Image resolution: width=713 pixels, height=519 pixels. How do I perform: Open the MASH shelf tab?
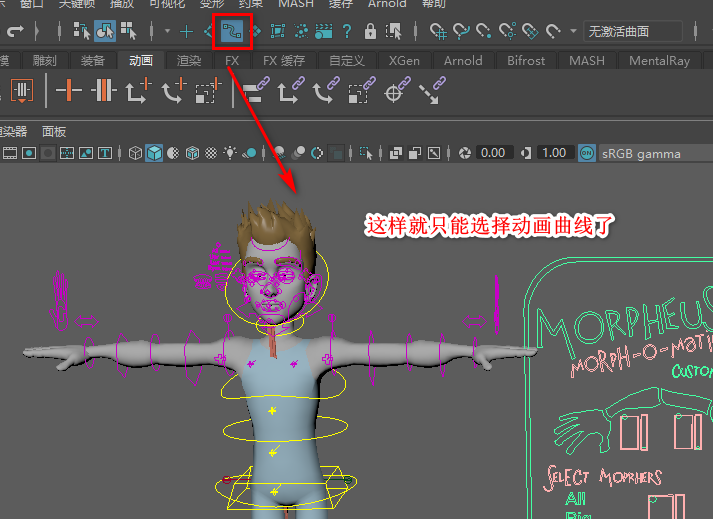pos(587,60)
